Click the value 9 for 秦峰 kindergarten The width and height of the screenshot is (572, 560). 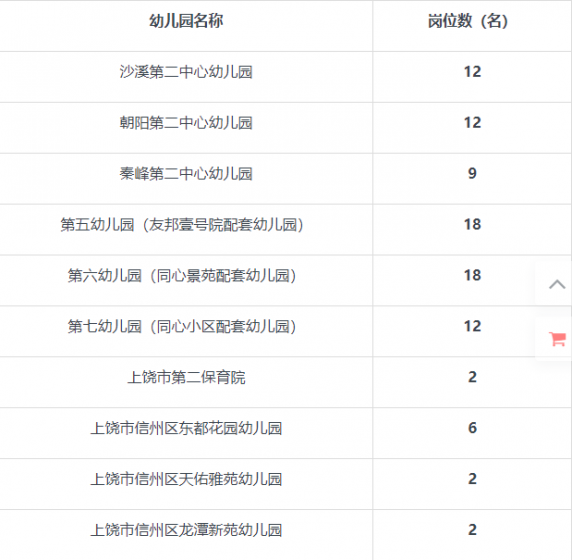[472, 173]
